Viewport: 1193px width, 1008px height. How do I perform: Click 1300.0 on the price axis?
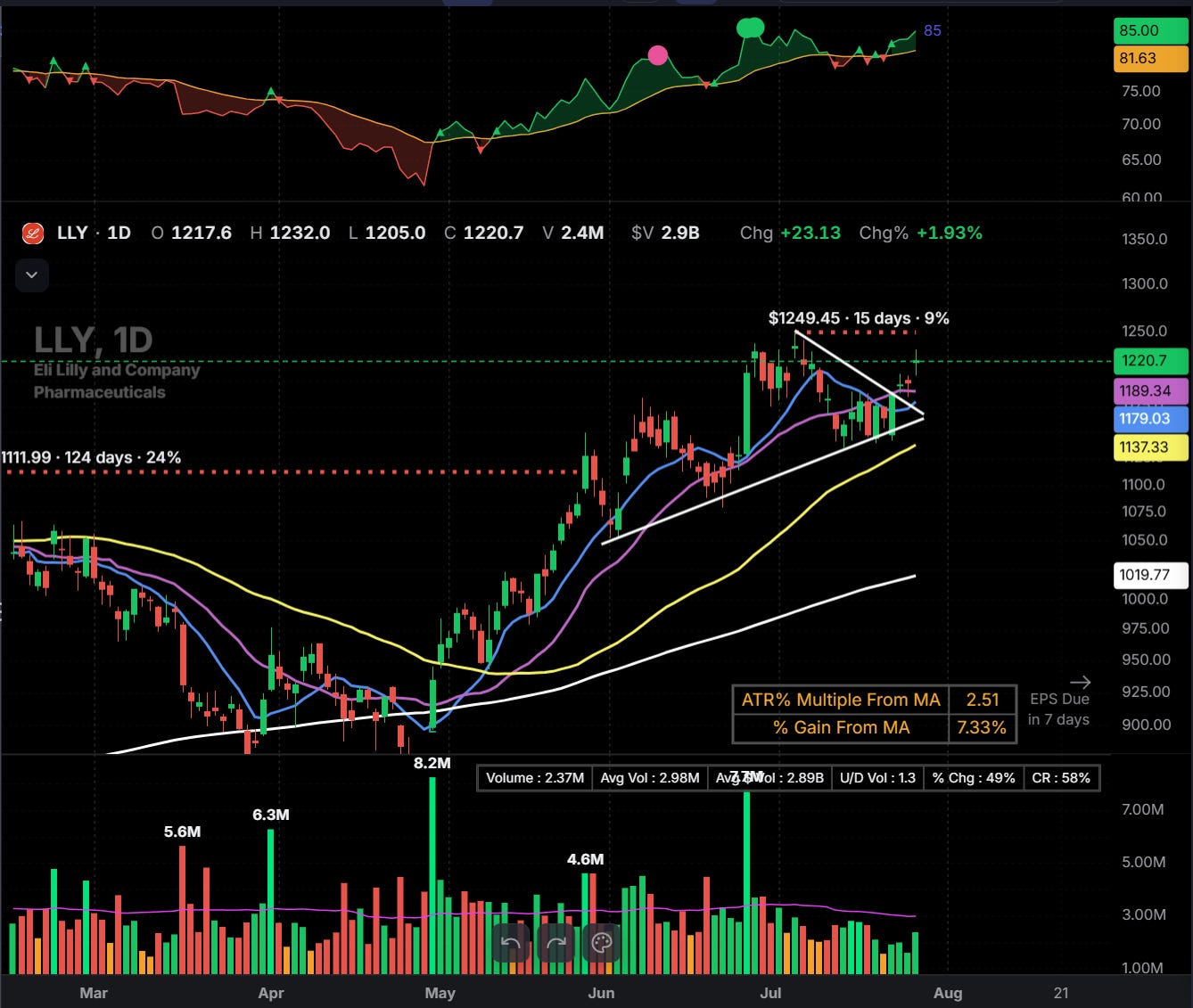tap(1145, 283)
